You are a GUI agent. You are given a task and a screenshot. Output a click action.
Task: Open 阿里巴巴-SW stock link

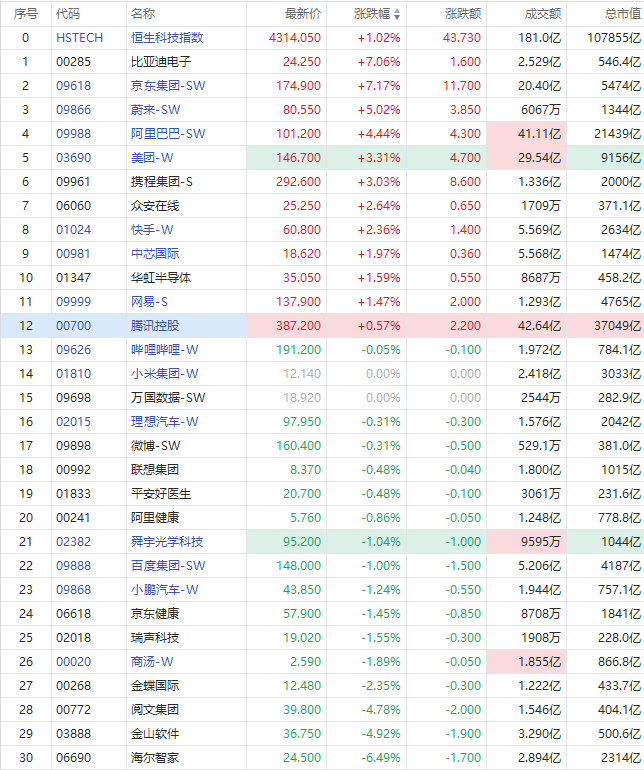click(168, 134)
